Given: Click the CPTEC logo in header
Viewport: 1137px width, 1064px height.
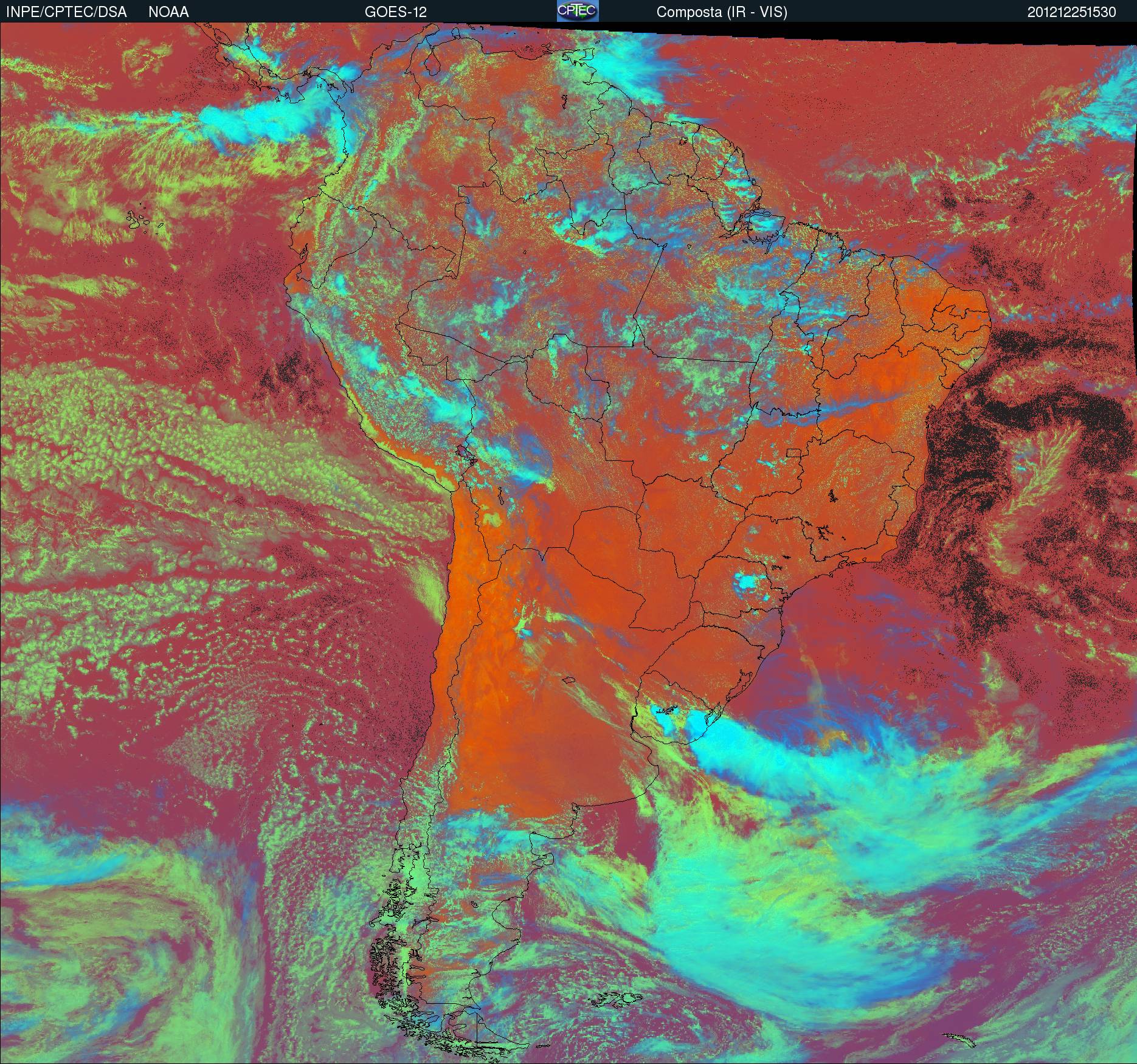Looking at the screenshot, I should tap(578, 11).
